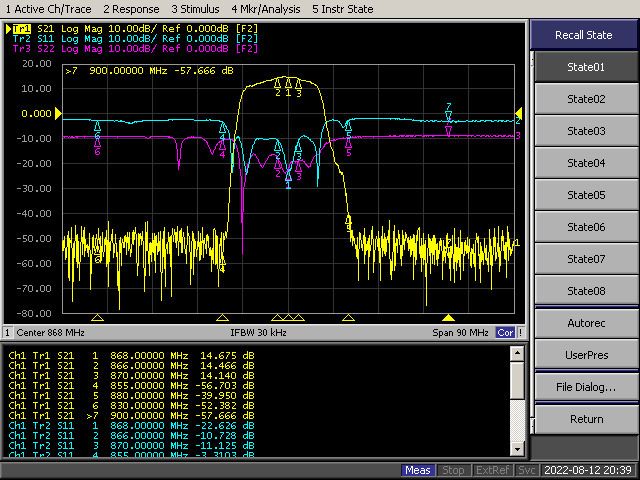Click the left reference level triangle at 0.000
The width and height of the screenshot is (640, 480).
pyautogui.click(x=58, y=113)
